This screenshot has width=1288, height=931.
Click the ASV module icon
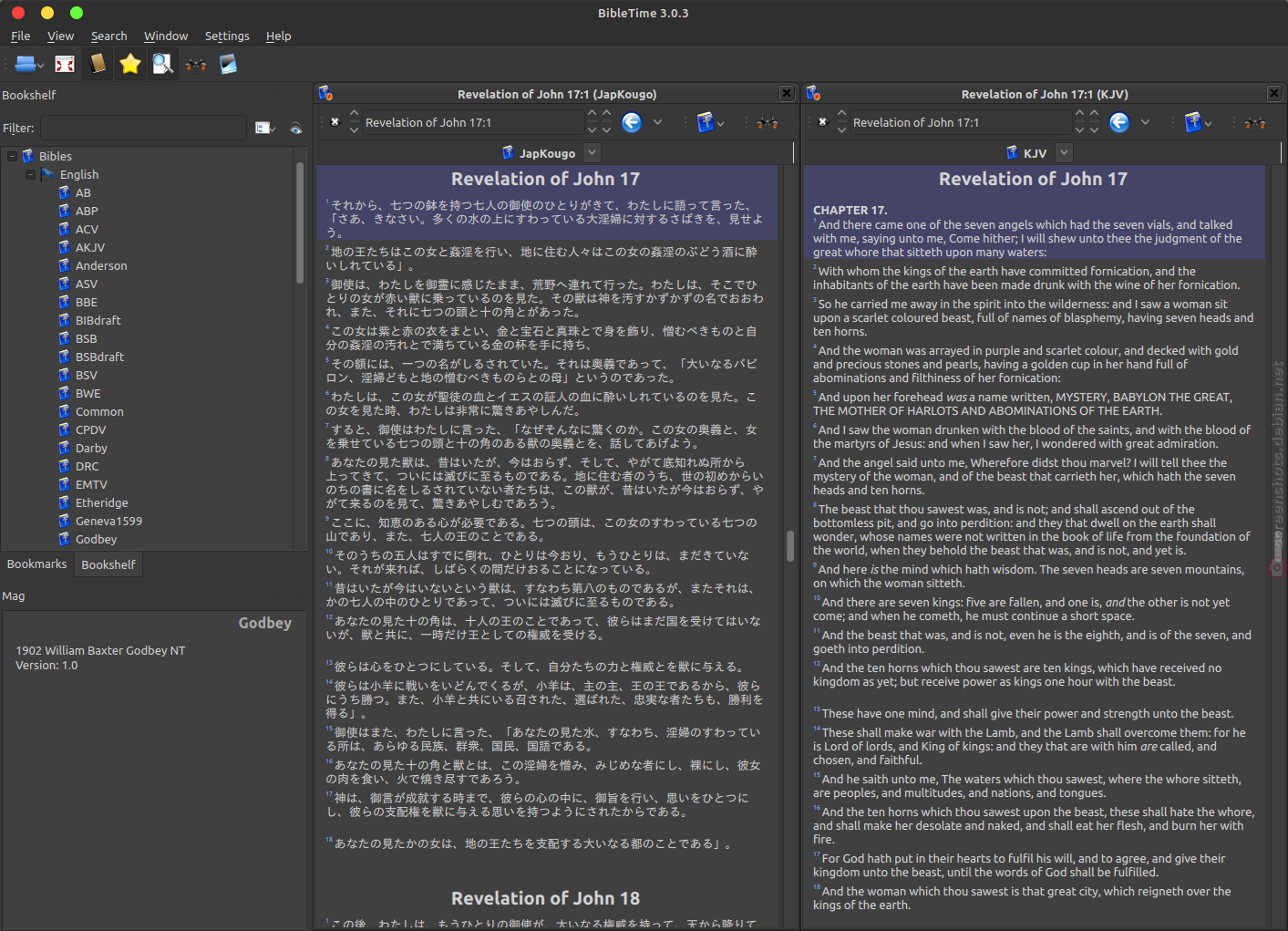pos(65,284)
